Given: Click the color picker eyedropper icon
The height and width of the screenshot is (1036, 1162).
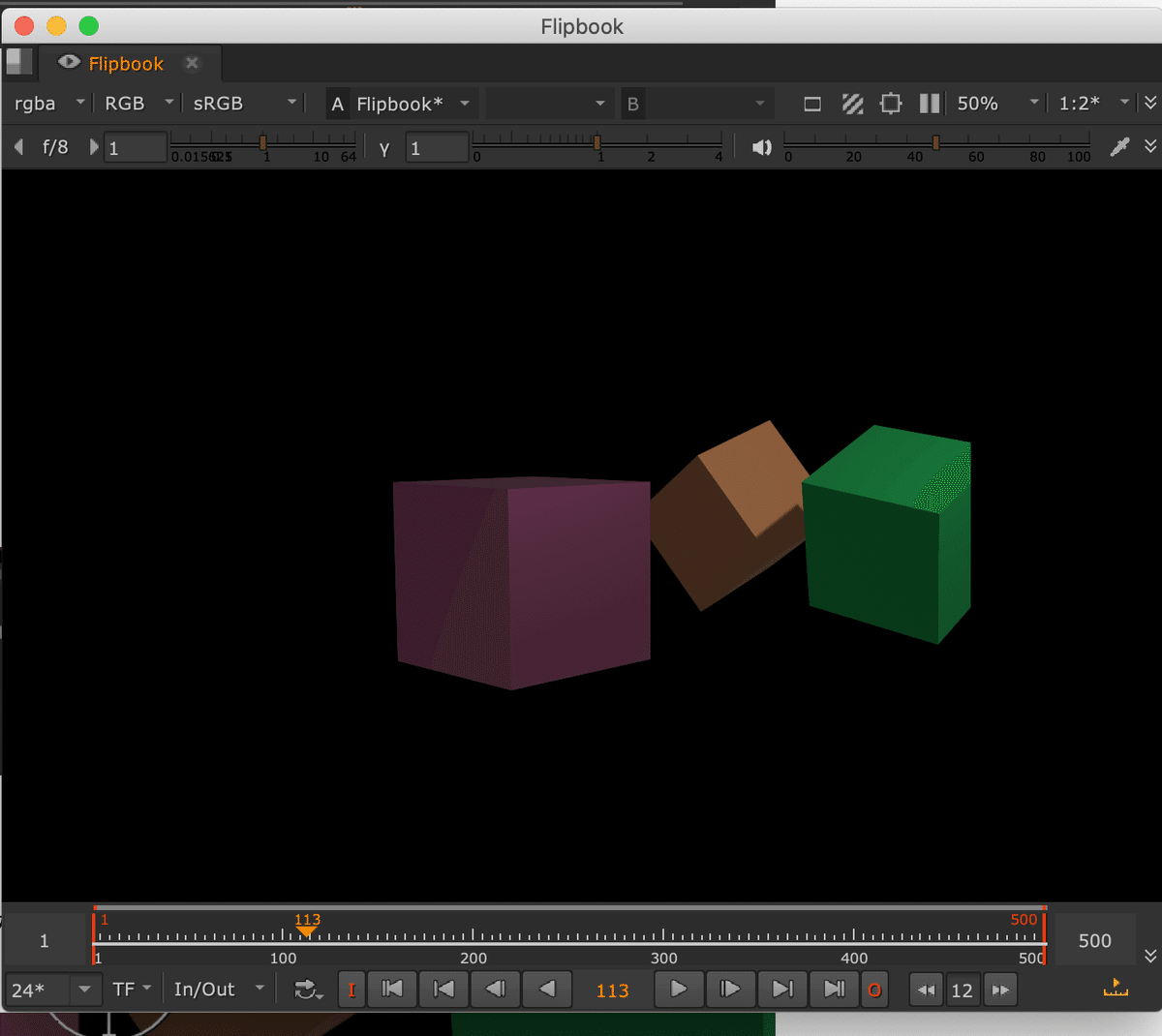Looking at the screenshot, I should 1119,147.
